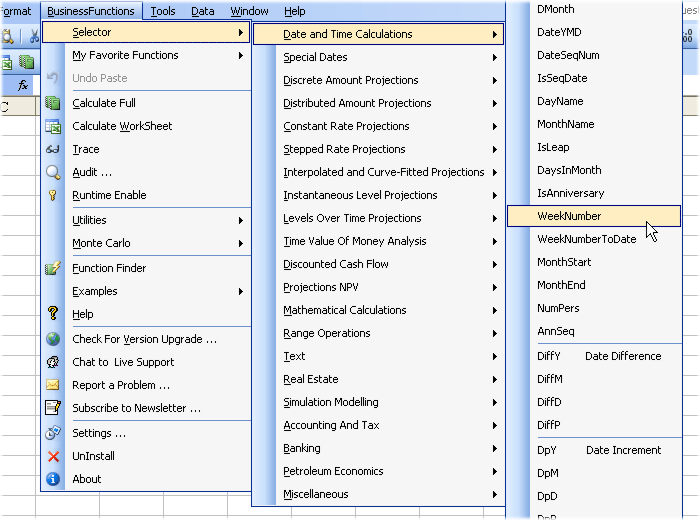700x520 pixels.
Task: Expand My Favorite Functions submenu
Action: 146,55
